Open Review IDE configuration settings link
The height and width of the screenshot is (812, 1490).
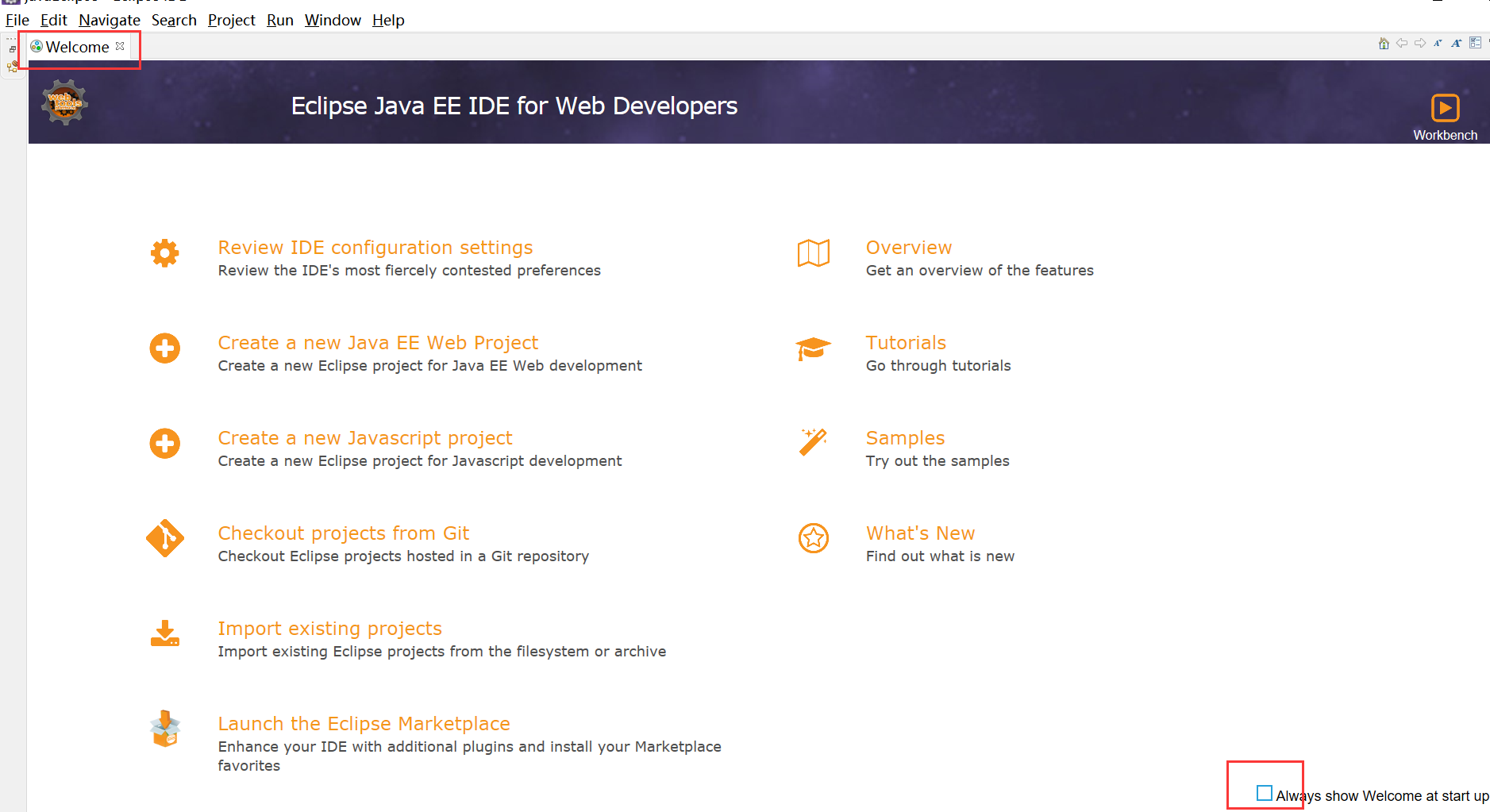(375, 248)
